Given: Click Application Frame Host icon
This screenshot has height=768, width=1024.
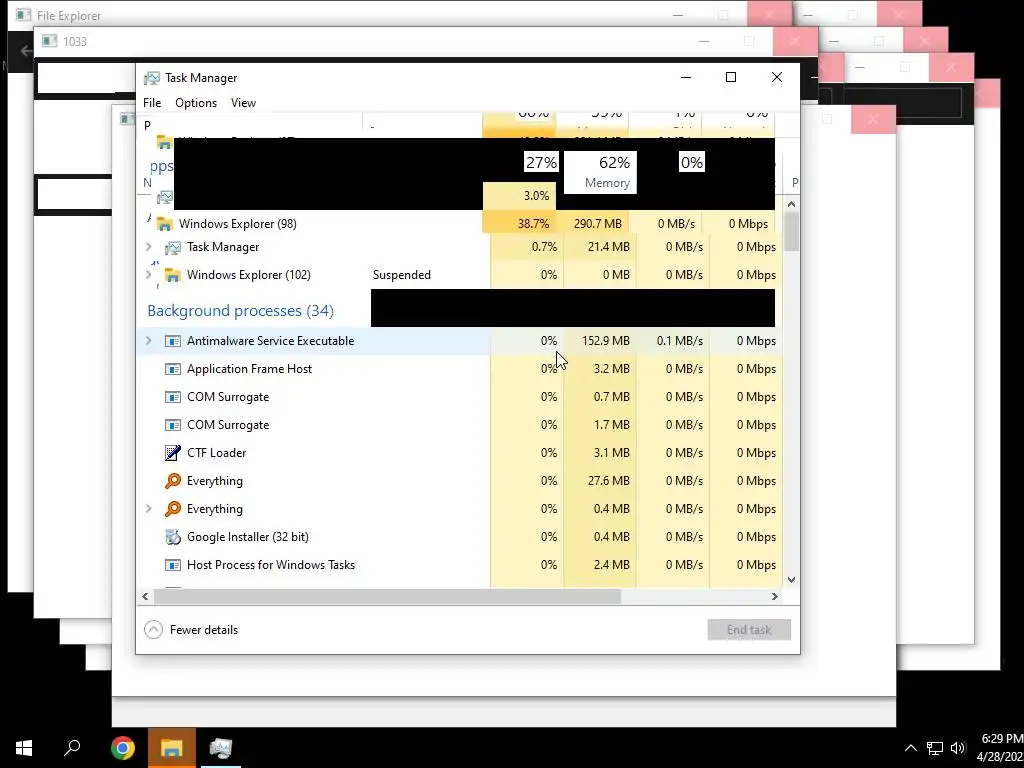Looking at the screenshot, I should click(x=172, y=369).
